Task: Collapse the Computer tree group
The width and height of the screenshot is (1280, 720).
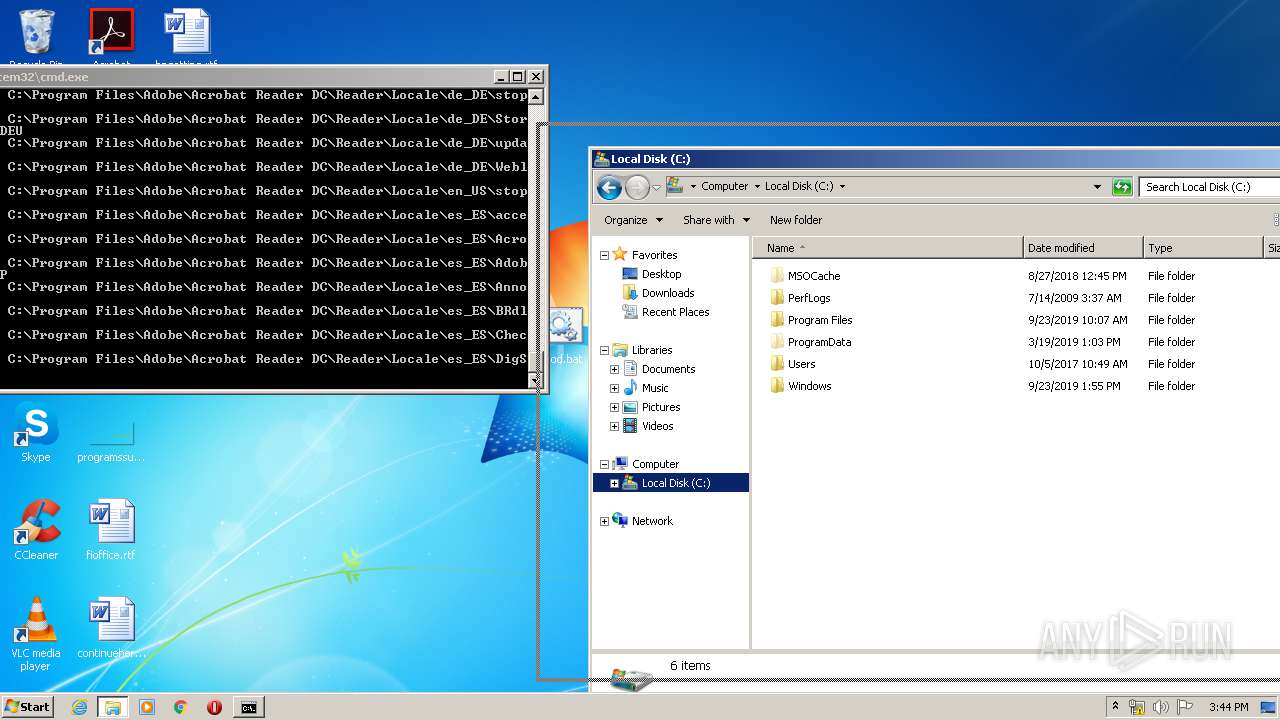Action: [x=604, y=464]
